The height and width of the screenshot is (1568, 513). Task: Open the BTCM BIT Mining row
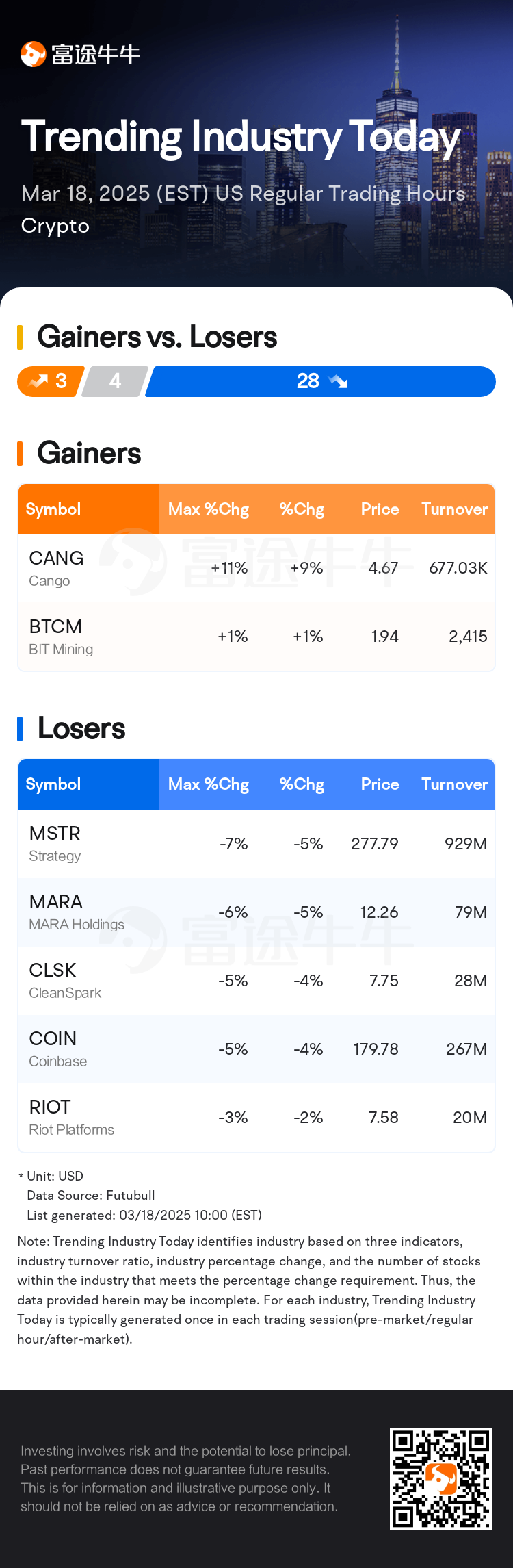(256, 637)
